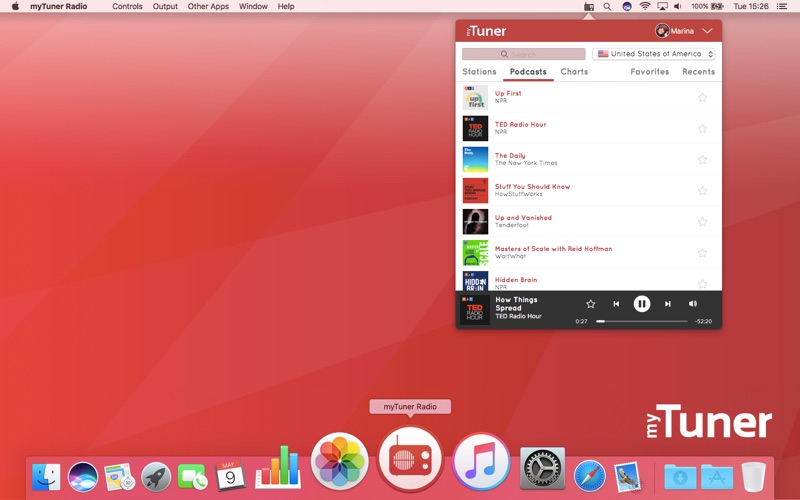Click the playback progress bar
This screenshot has width=800, height=500.
point(642,321)
